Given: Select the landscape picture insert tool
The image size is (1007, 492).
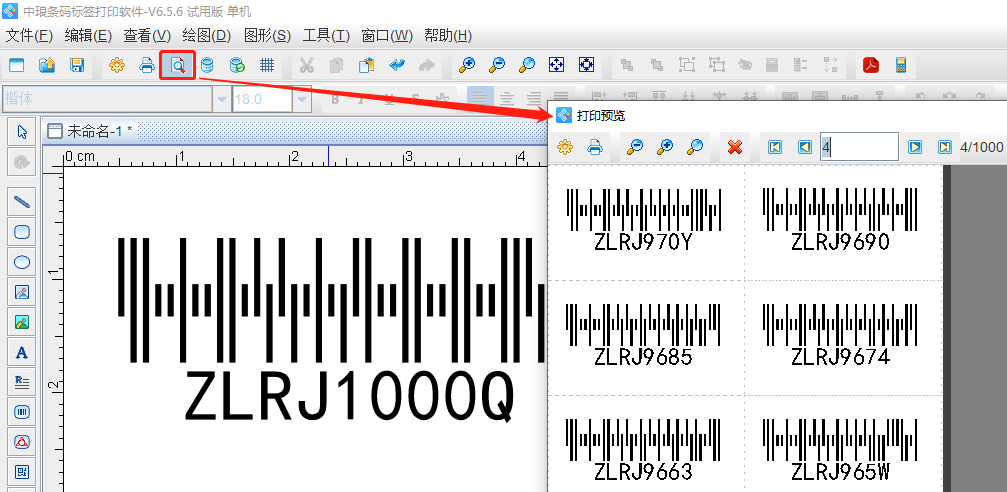Looking at the screenshot, I should point(22,322).
